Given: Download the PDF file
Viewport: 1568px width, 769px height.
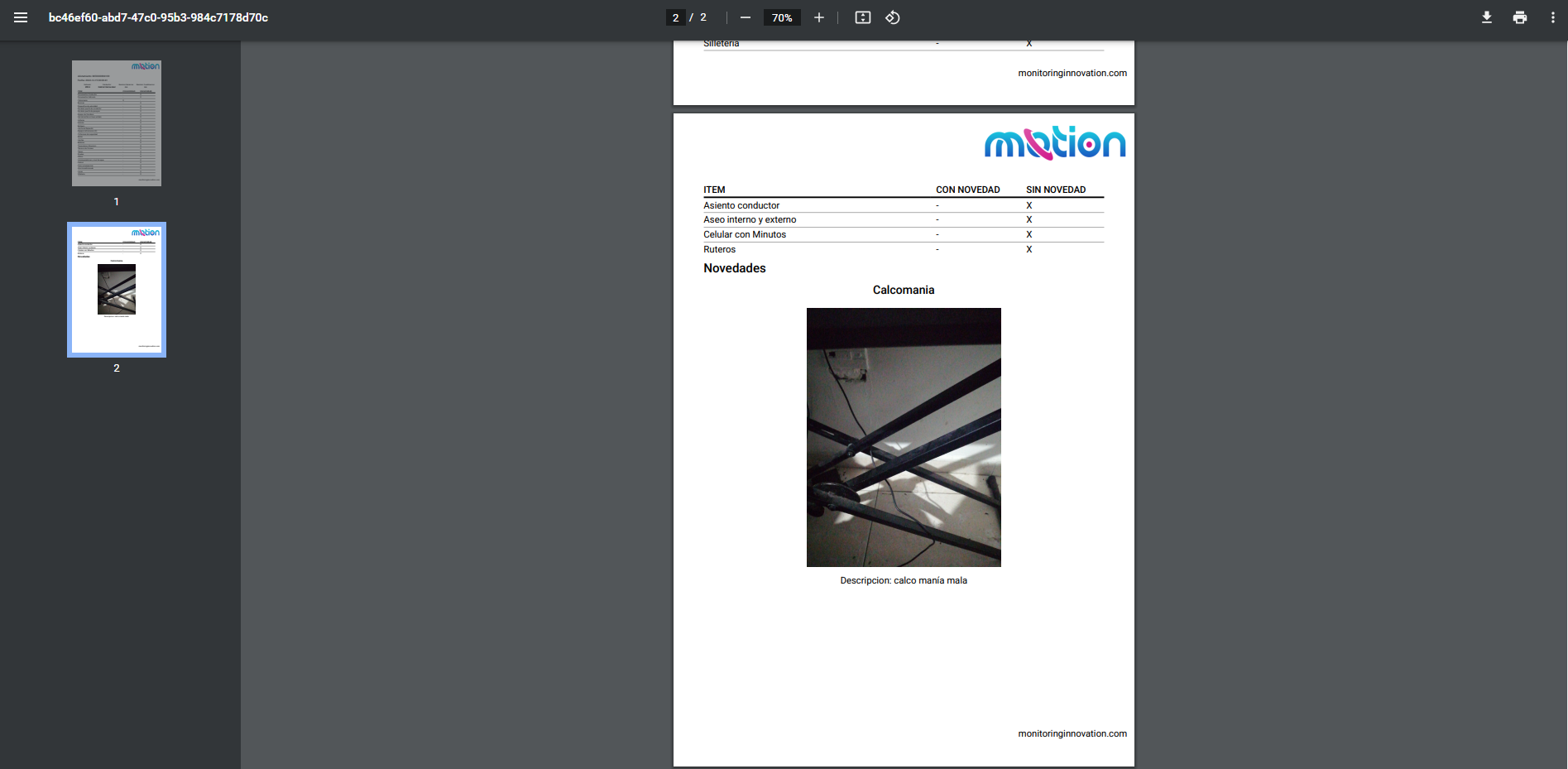Looking at the screenshot, I should 1486,17.
